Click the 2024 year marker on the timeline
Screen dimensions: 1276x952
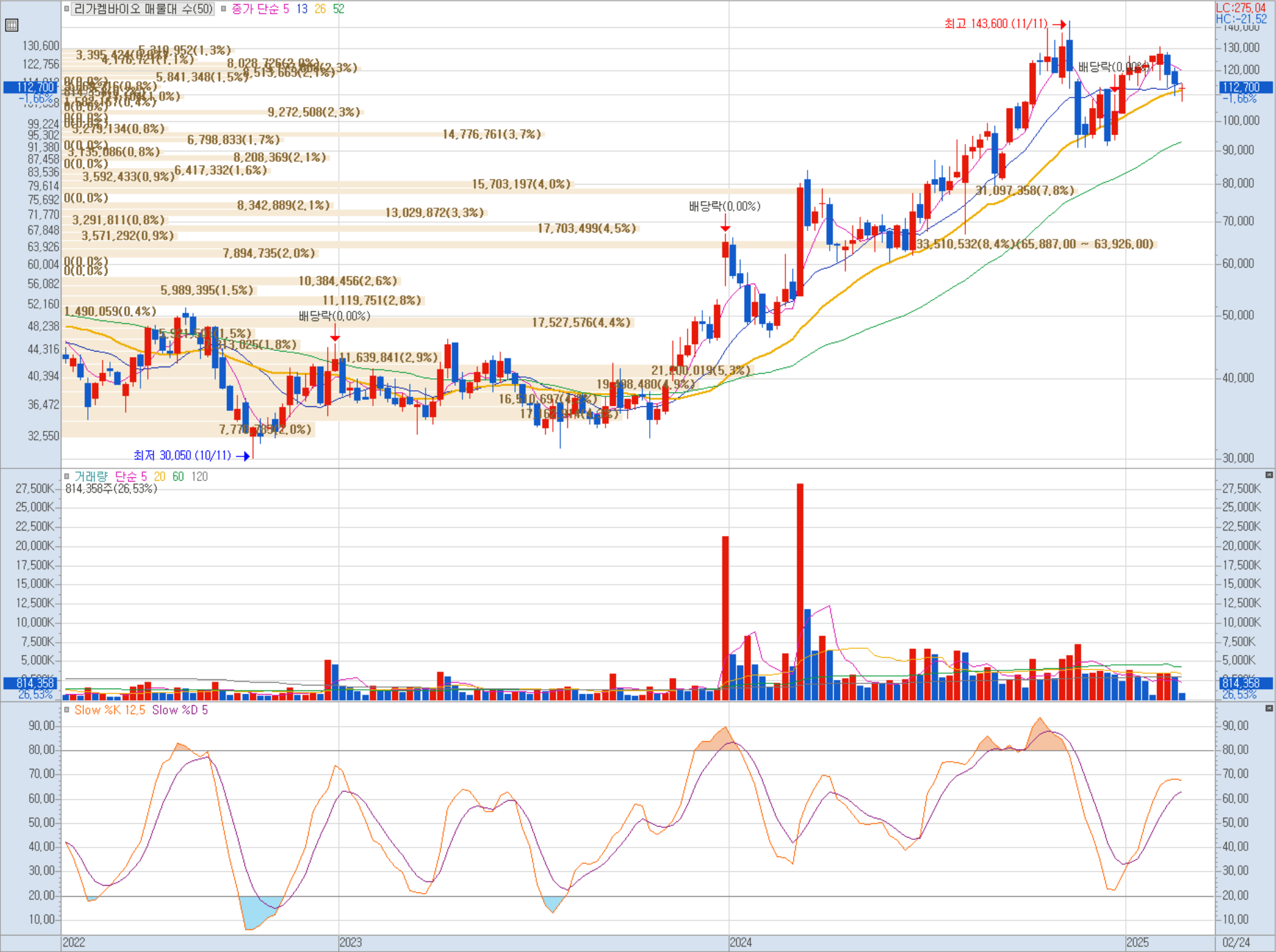740,942
